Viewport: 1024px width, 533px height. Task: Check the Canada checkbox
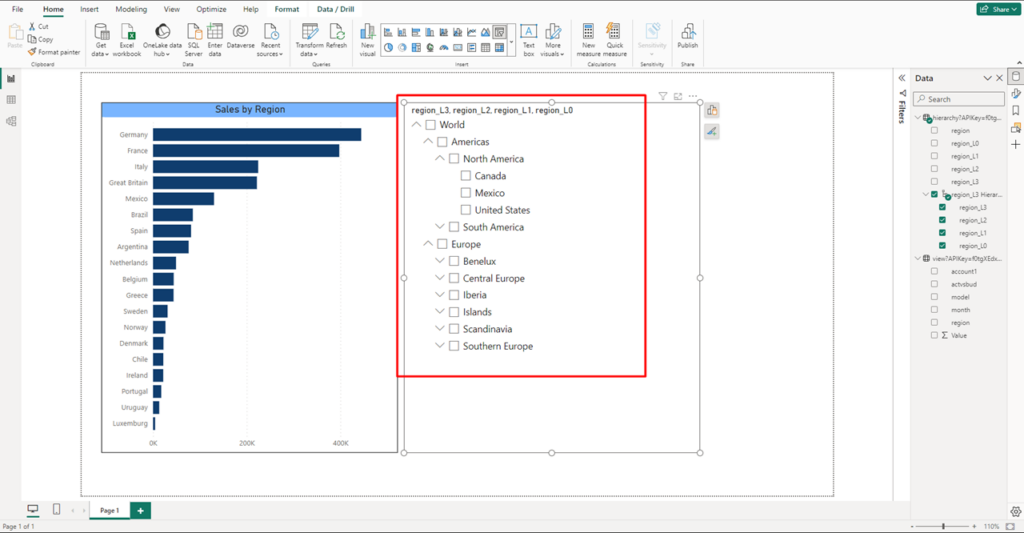[x=466, y=176]
